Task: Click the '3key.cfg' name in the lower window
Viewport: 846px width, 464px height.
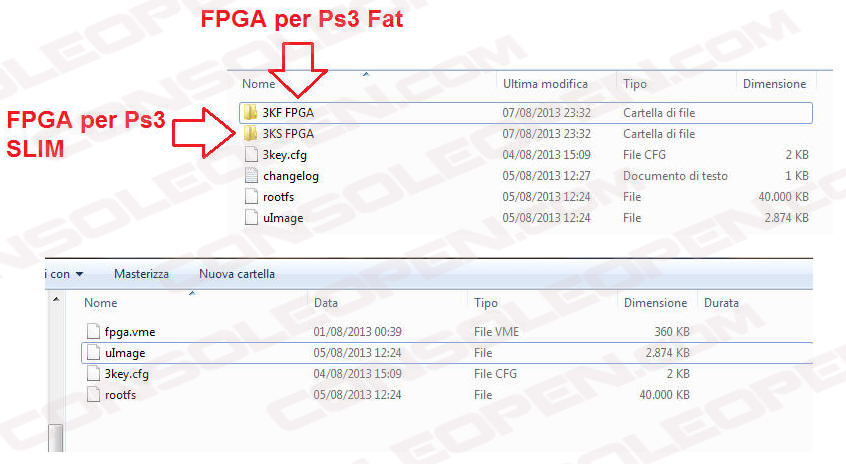Action: pyautogui.click(x=127, y=374)
